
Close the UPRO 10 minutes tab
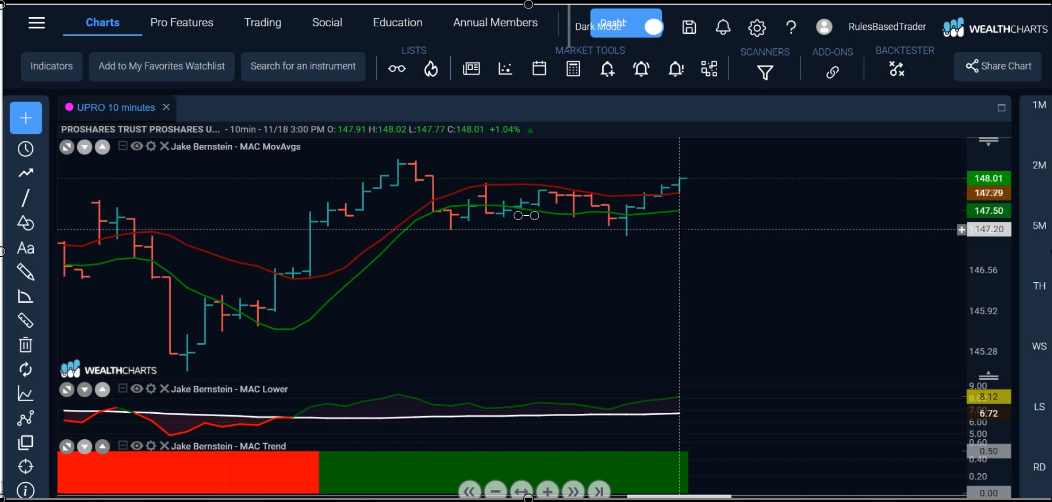tap(166, 107)
